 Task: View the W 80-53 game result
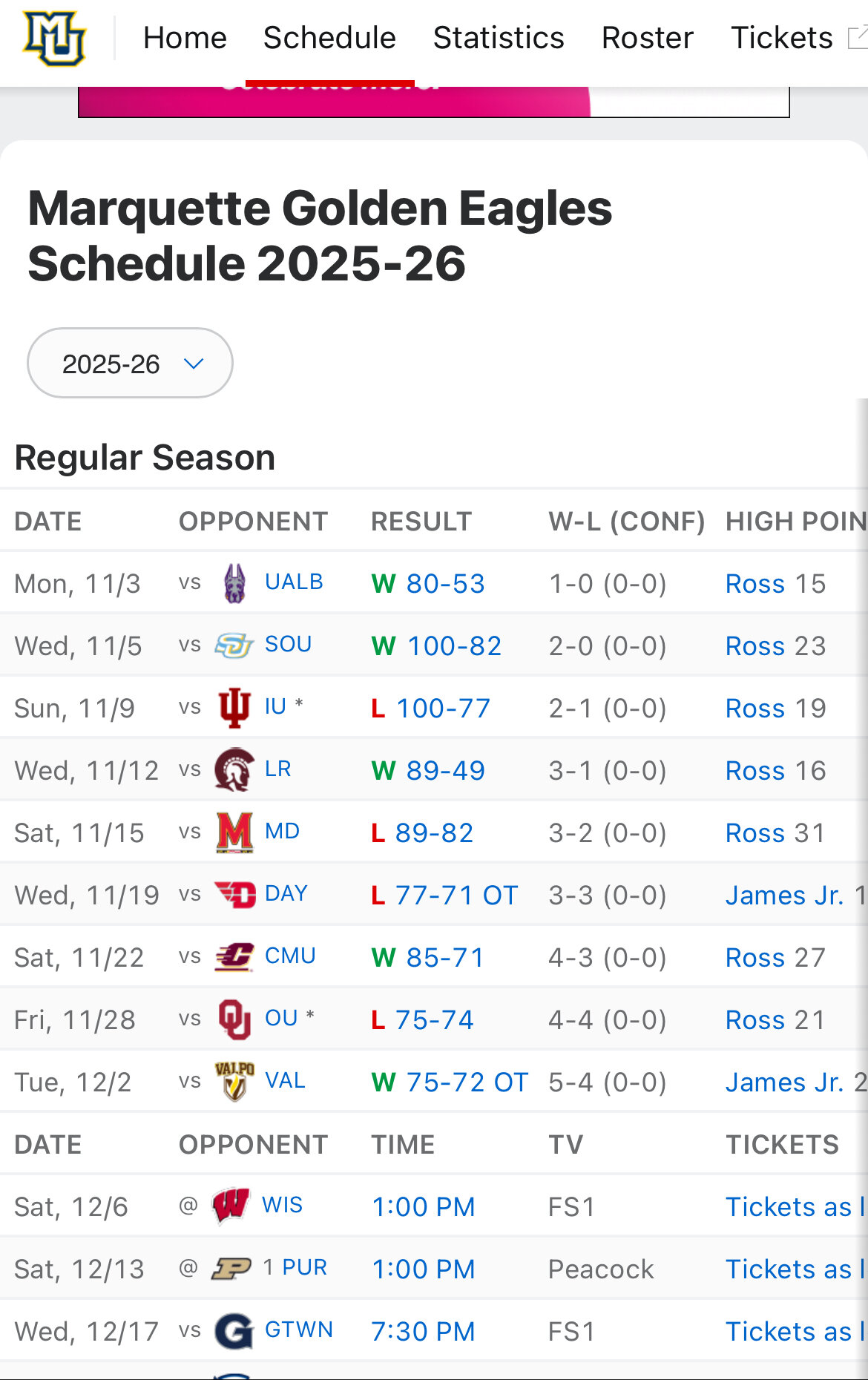click(x=429, y=584)
